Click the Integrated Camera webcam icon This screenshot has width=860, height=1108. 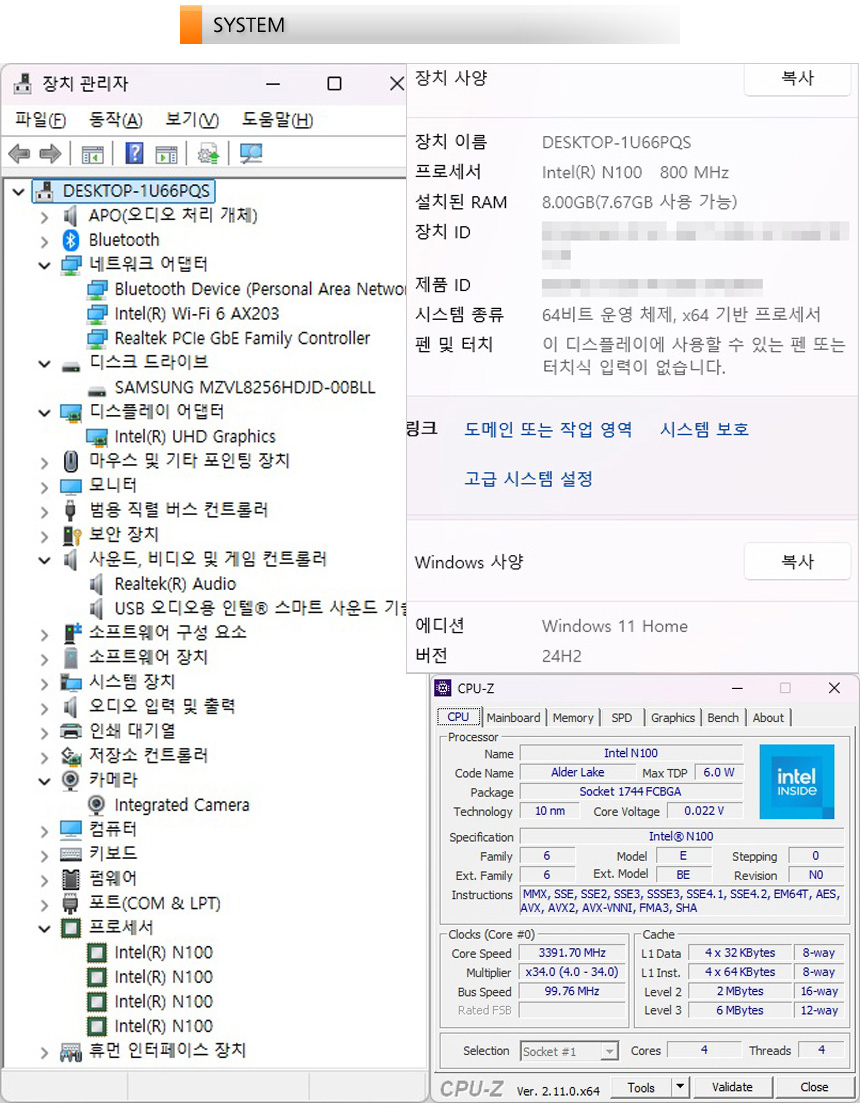pos(97,806)
